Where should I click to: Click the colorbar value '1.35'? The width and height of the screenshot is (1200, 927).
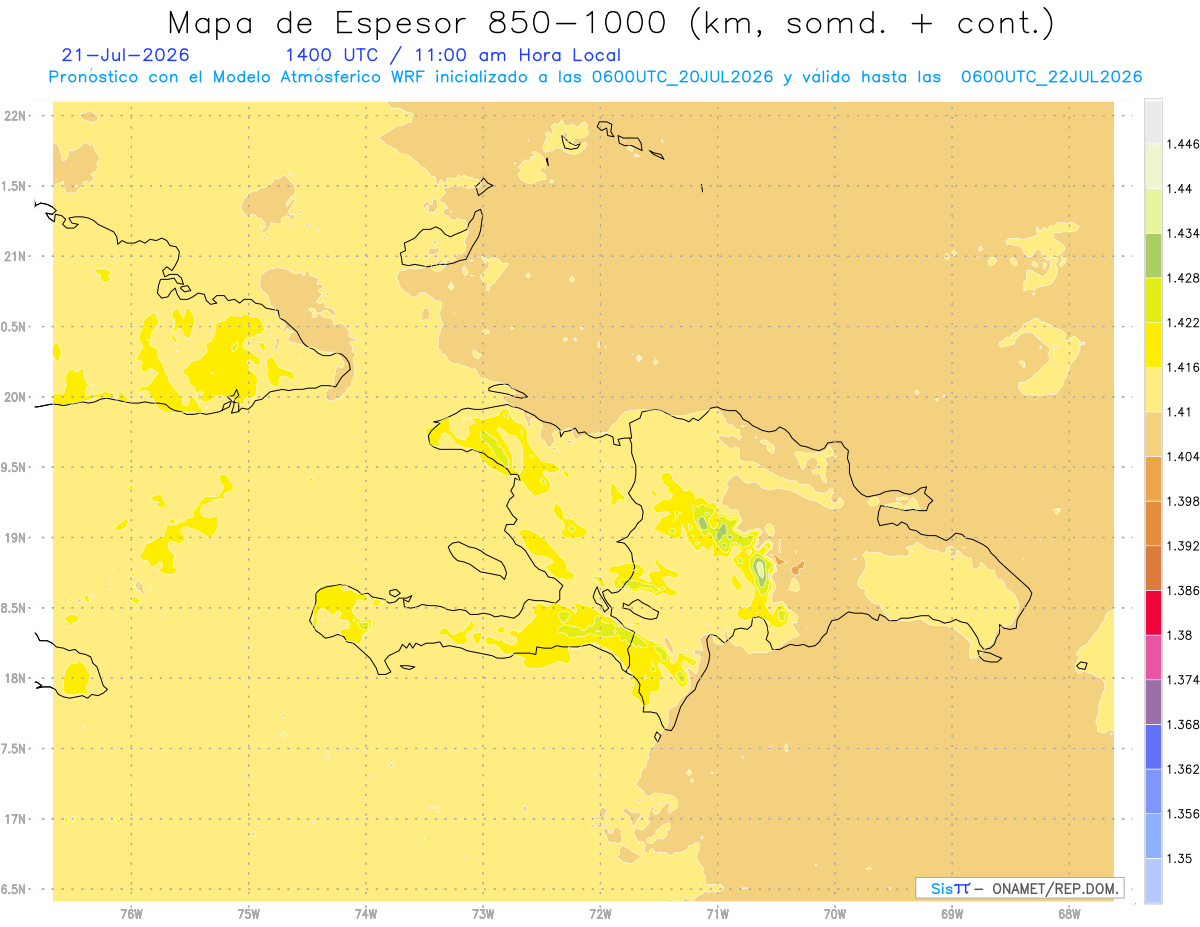(1181, 858)
